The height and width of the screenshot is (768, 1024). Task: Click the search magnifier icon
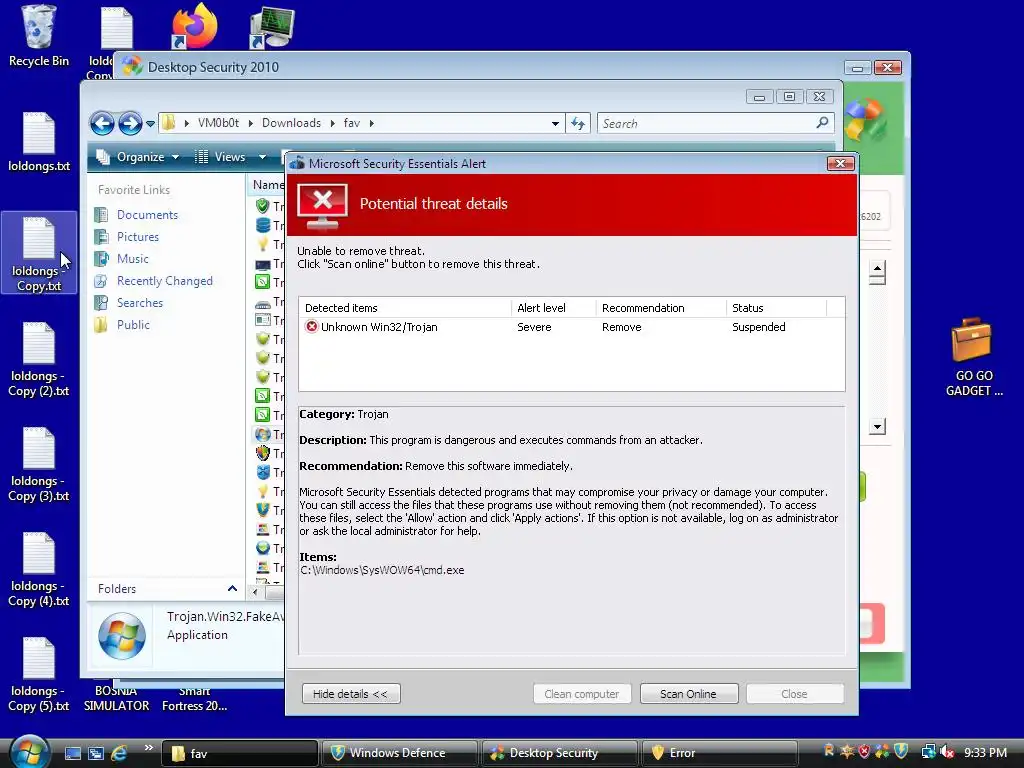(x=822, y=123)
